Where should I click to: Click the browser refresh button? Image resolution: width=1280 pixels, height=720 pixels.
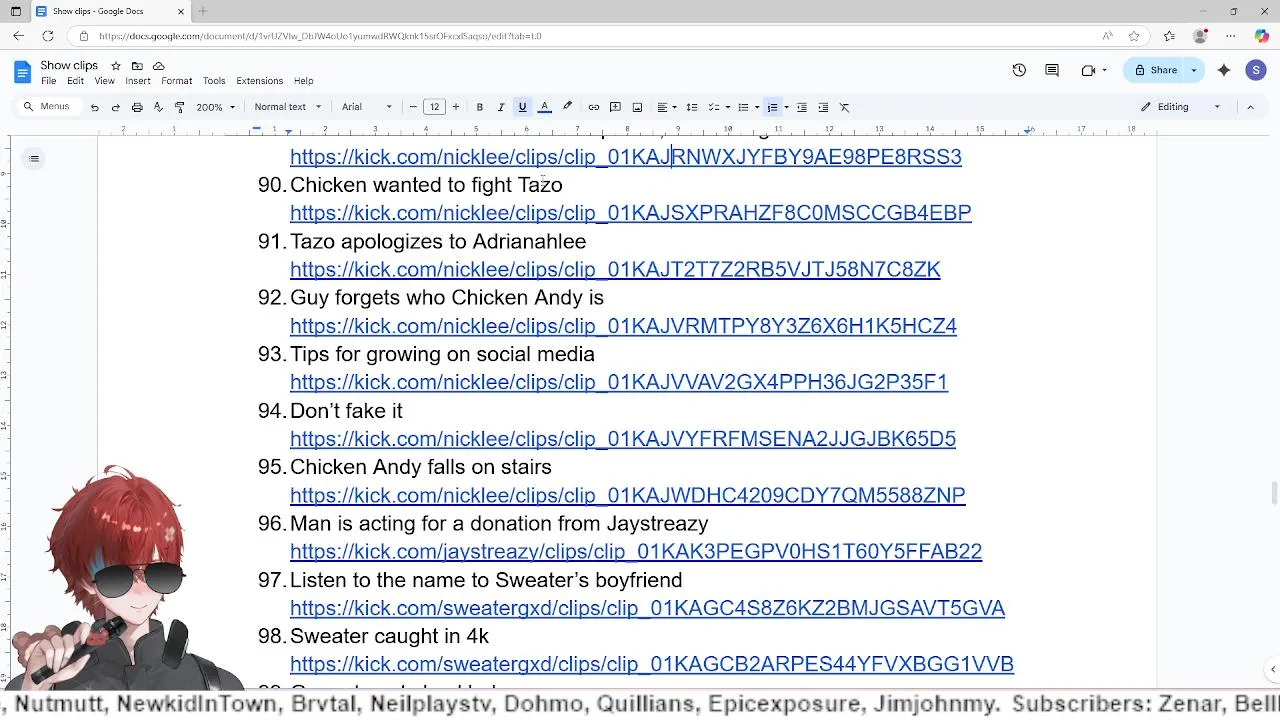47,36
